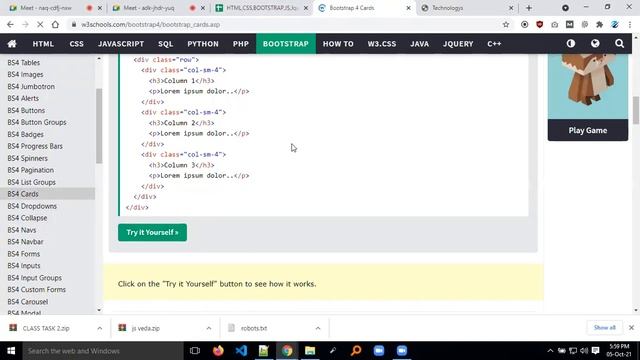Open BS4 Dropdowns link
640x360 pixels.
click(32, 206)
